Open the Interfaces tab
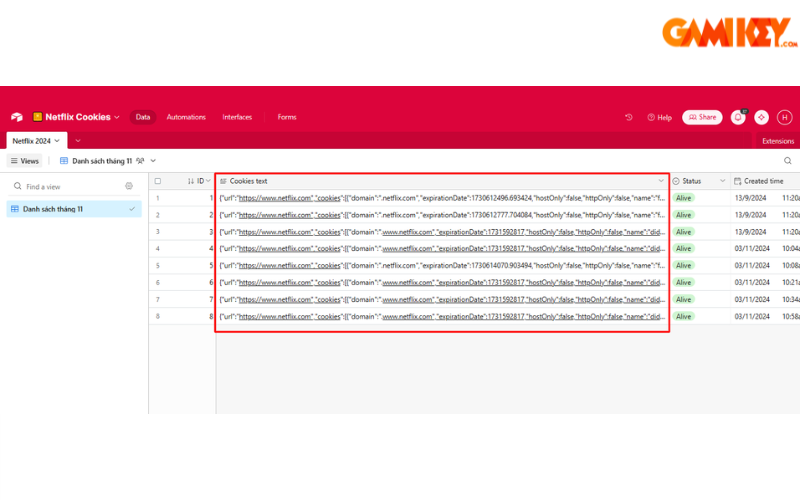The image size is (800, 500). [237, 117]
